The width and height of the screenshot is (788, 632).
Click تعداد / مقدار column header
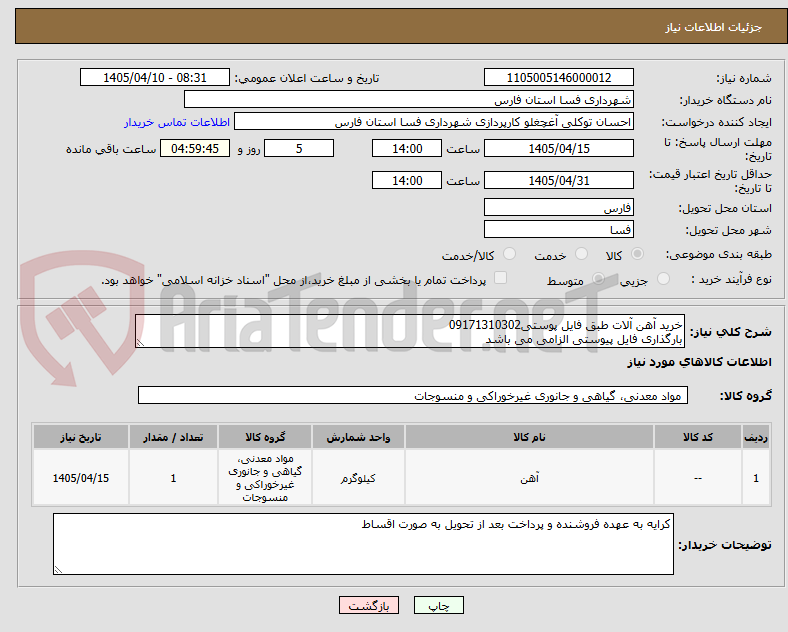point(173,437)
